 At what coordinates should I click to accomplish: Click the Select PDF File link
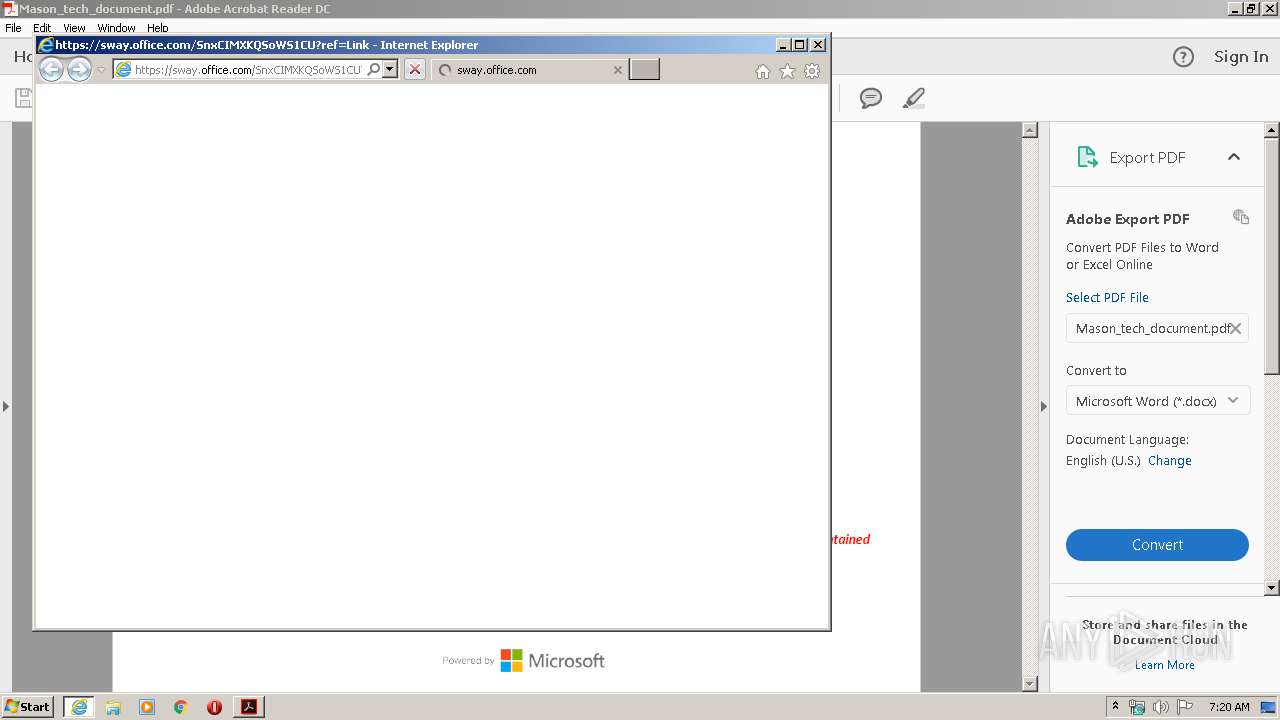(x=1107, y=298)
